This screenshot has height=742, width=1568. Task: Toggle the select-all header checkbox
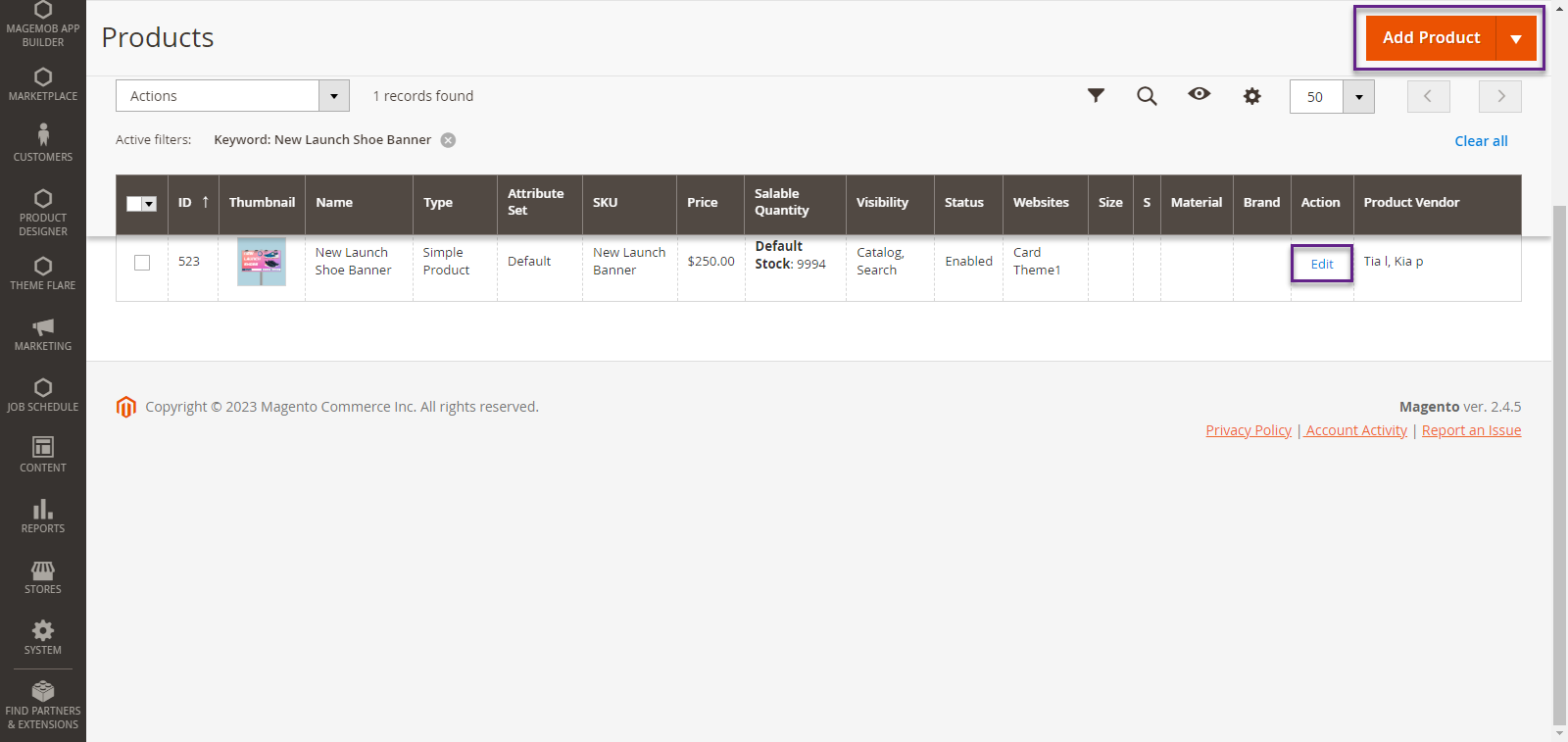(x=135, y=204)
